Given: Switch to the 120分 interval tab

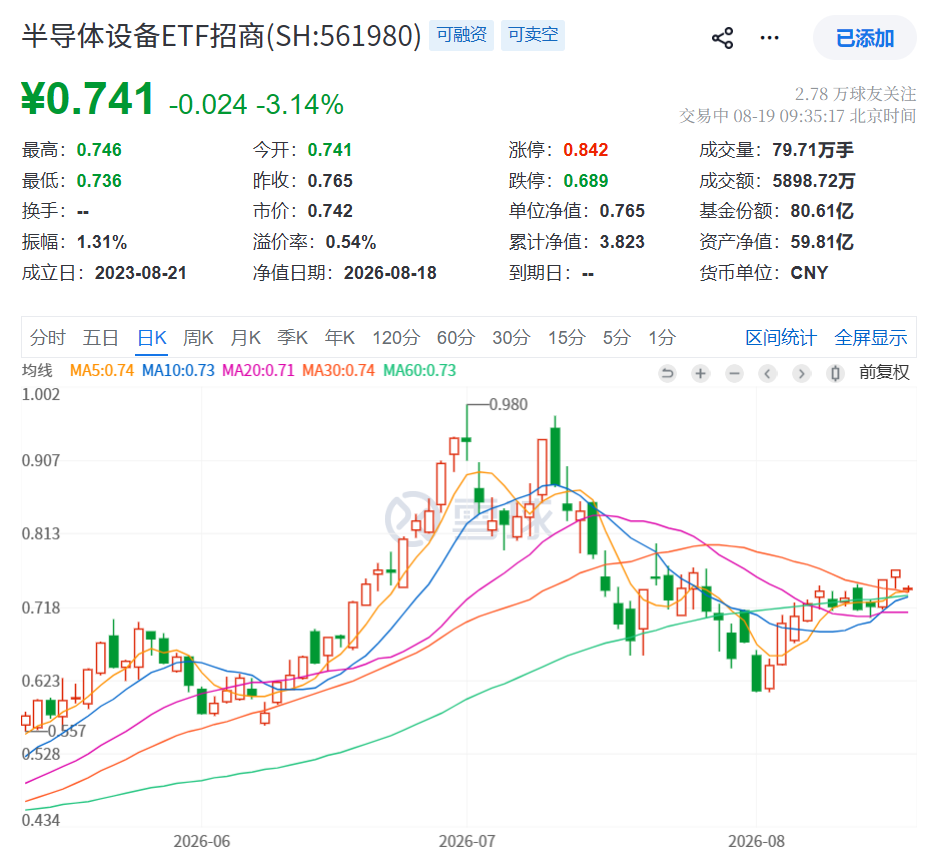Looking at the screenshot, I should (x=396, y=338).
